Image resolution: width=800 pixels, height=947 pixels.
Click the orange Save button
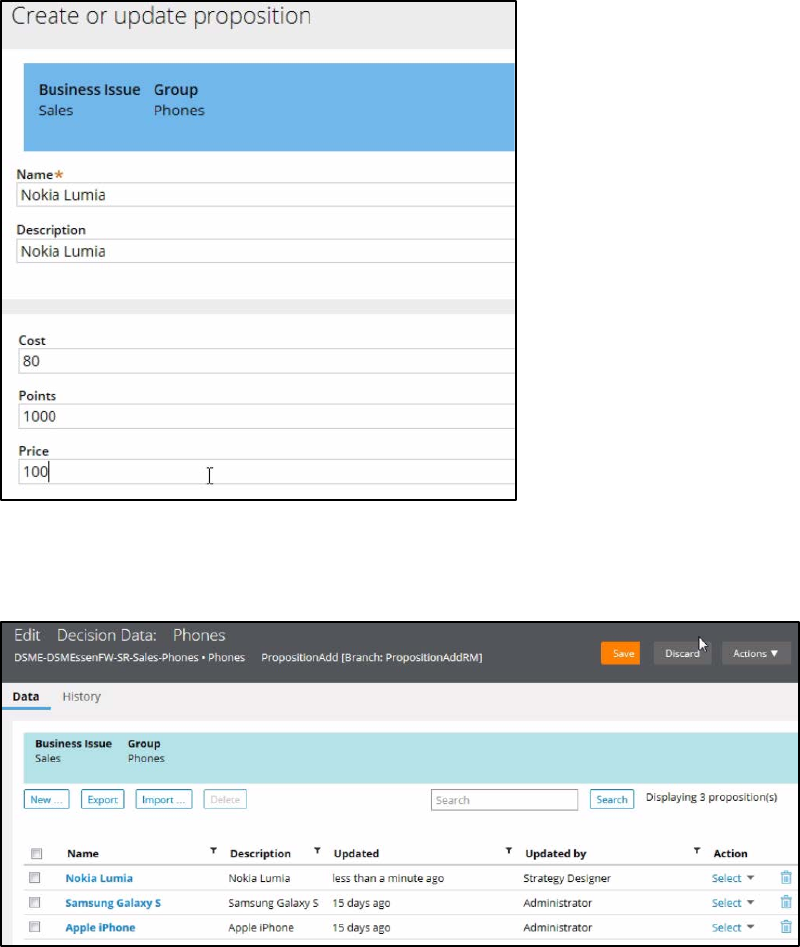pos(621,653)
